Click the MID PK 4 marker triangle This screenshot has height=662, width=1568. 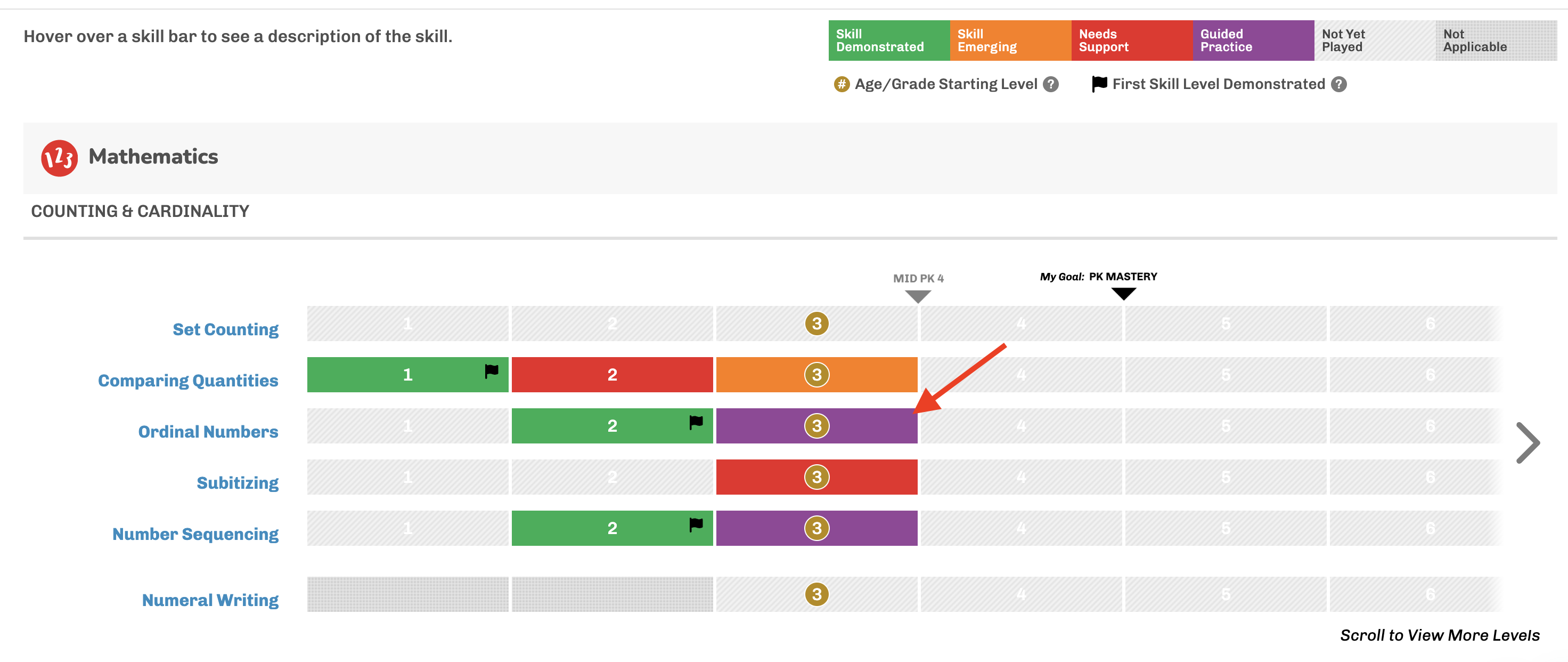pos(918,296)
